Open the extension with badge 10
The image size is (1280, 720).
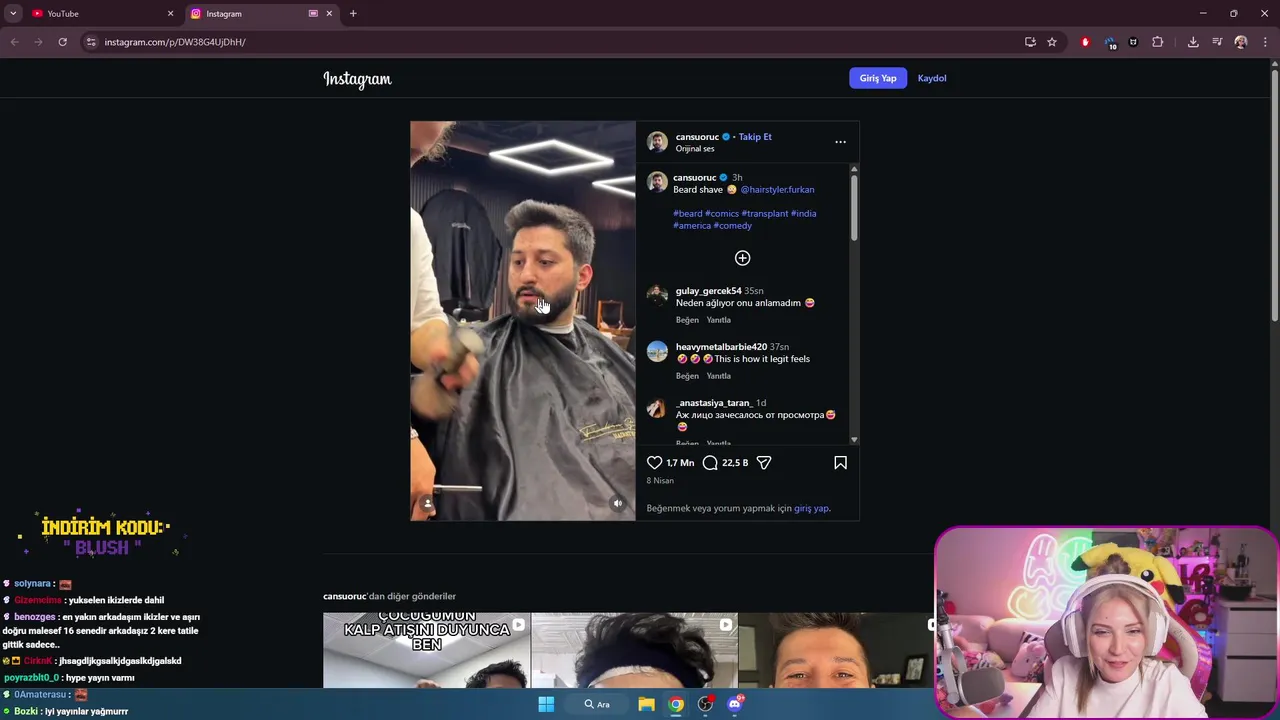coord(1110,42)
